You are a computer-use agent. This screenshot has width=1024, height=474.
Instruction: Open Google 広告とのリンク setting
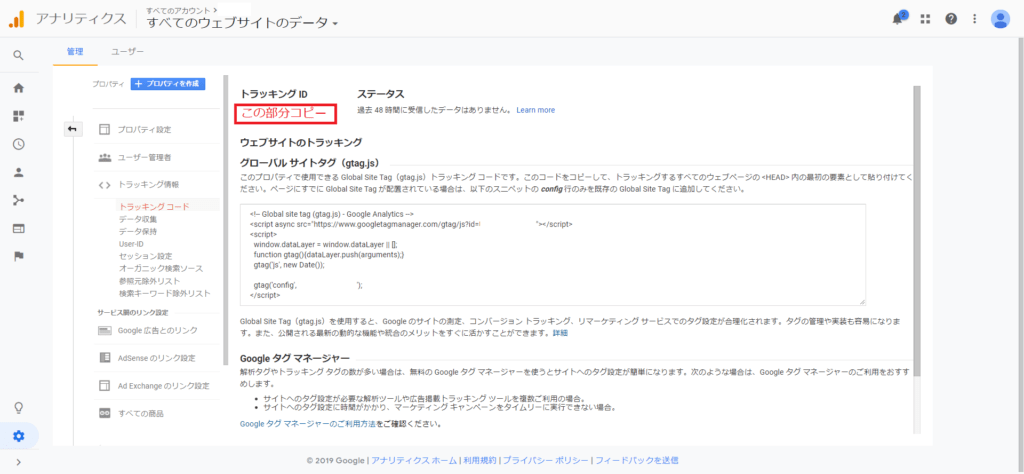click(157, 330)
